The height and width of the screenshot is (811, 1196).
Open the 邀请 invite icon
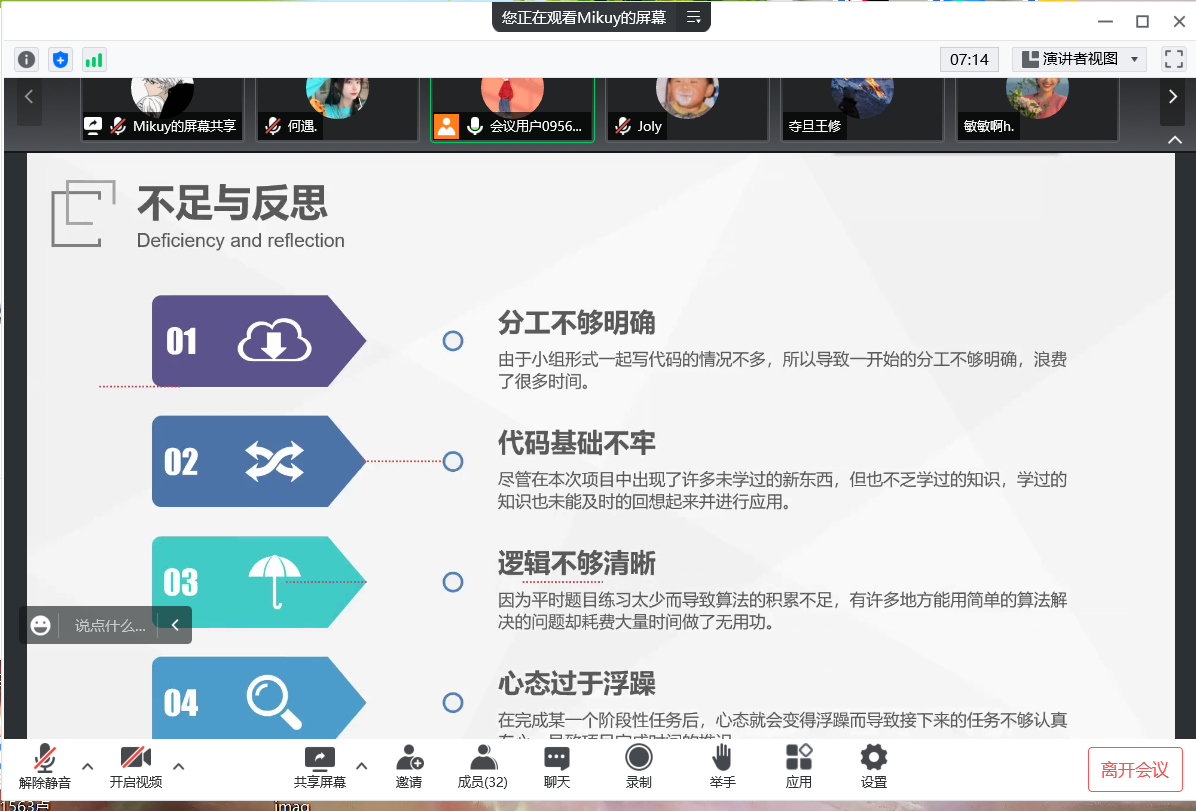coord(409,766)
